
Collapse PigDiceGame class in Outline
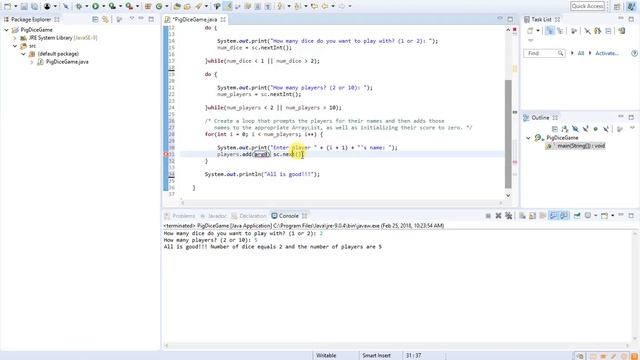[528, 138]
